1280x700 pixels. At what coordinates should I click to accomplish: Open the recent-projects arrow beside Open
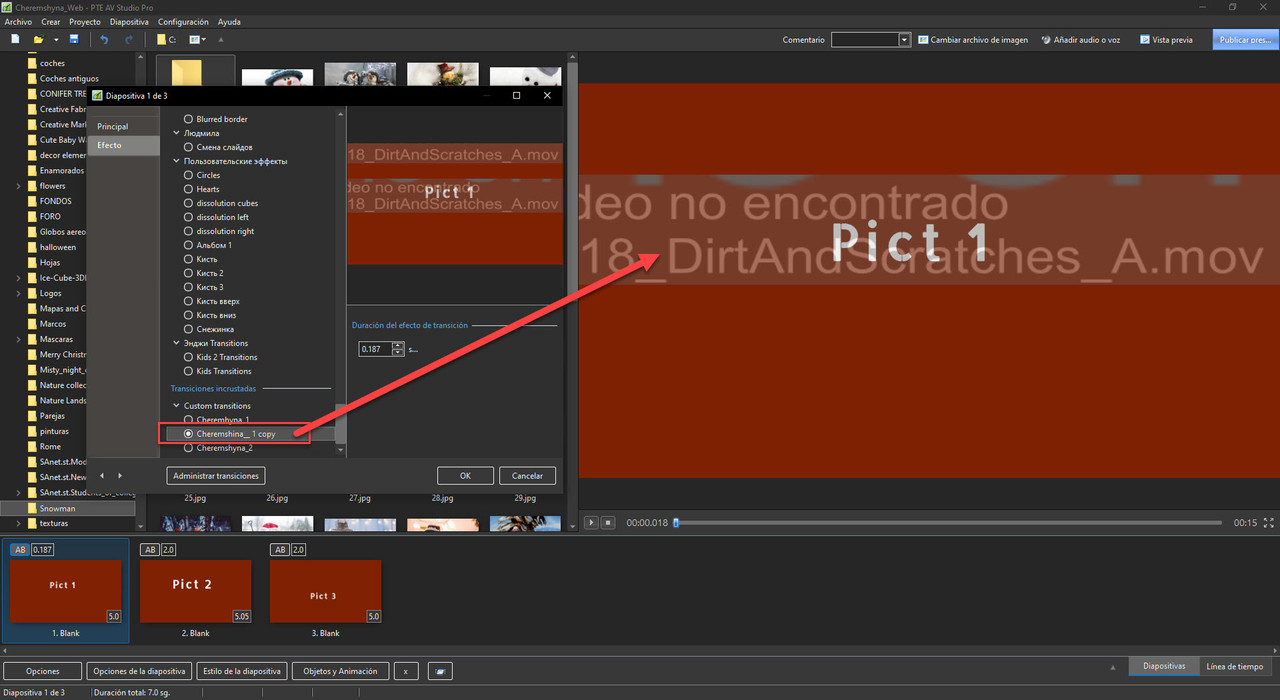56,40
